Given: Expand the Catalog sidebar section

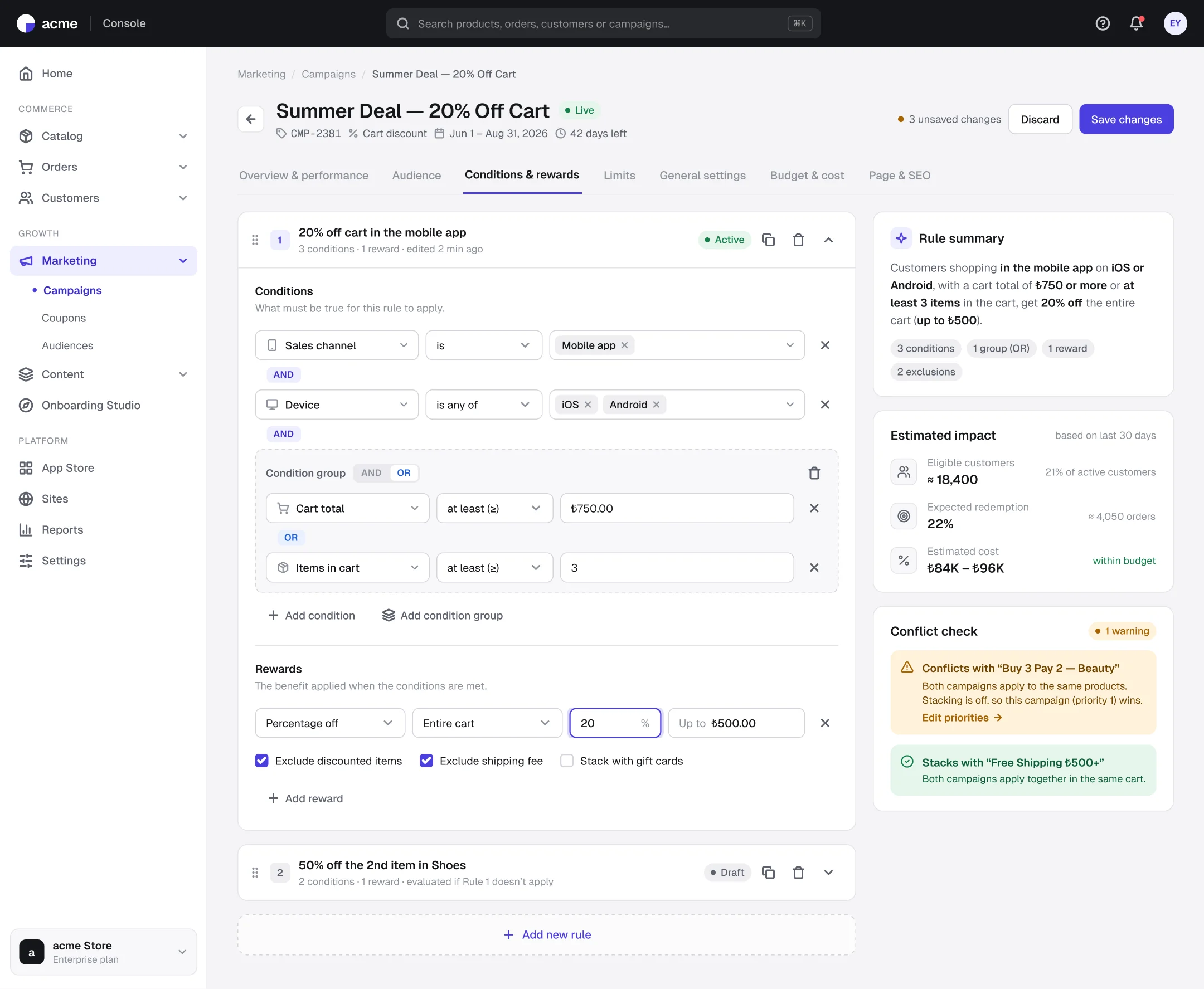Looking at the screenshot, I should tap(104, 136).
